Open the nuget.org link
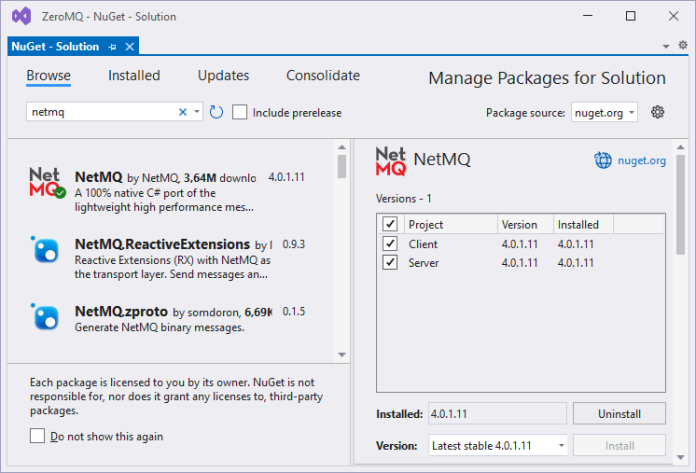 pyautogui.click(x=641, y=160)
